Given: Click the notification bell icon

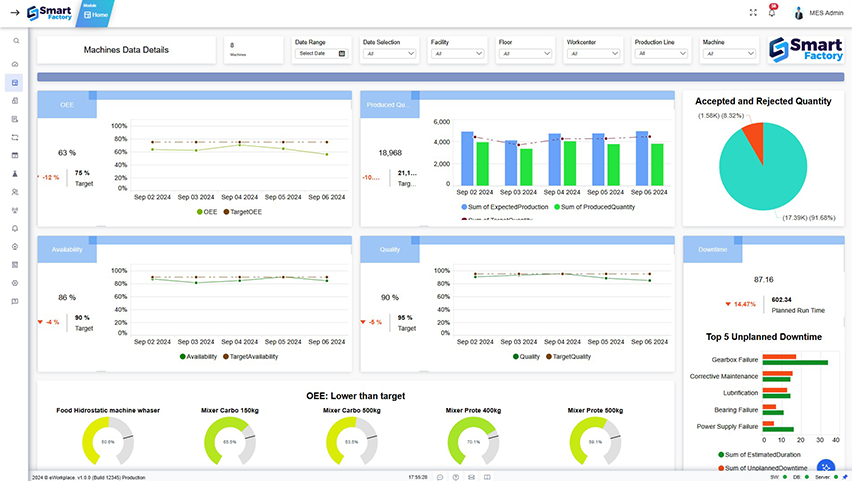Looking at the screenshot, I should [772, 13].
